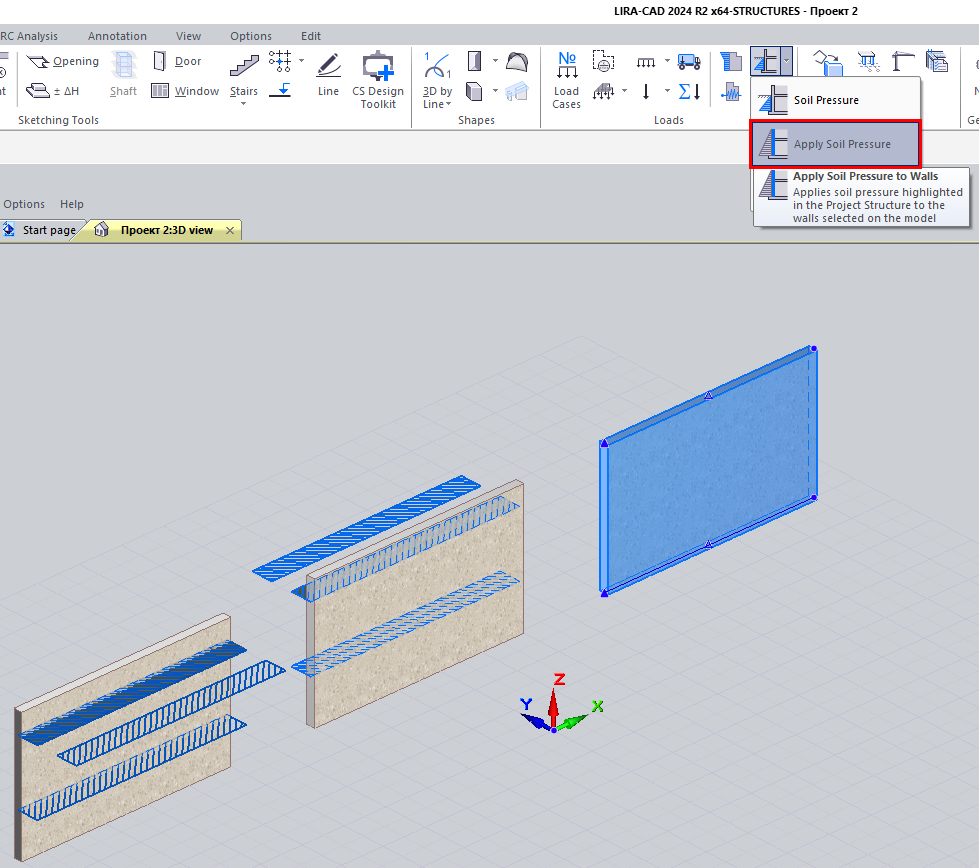
Task: Open Load Cases
Action: click(x=566, y=80)
